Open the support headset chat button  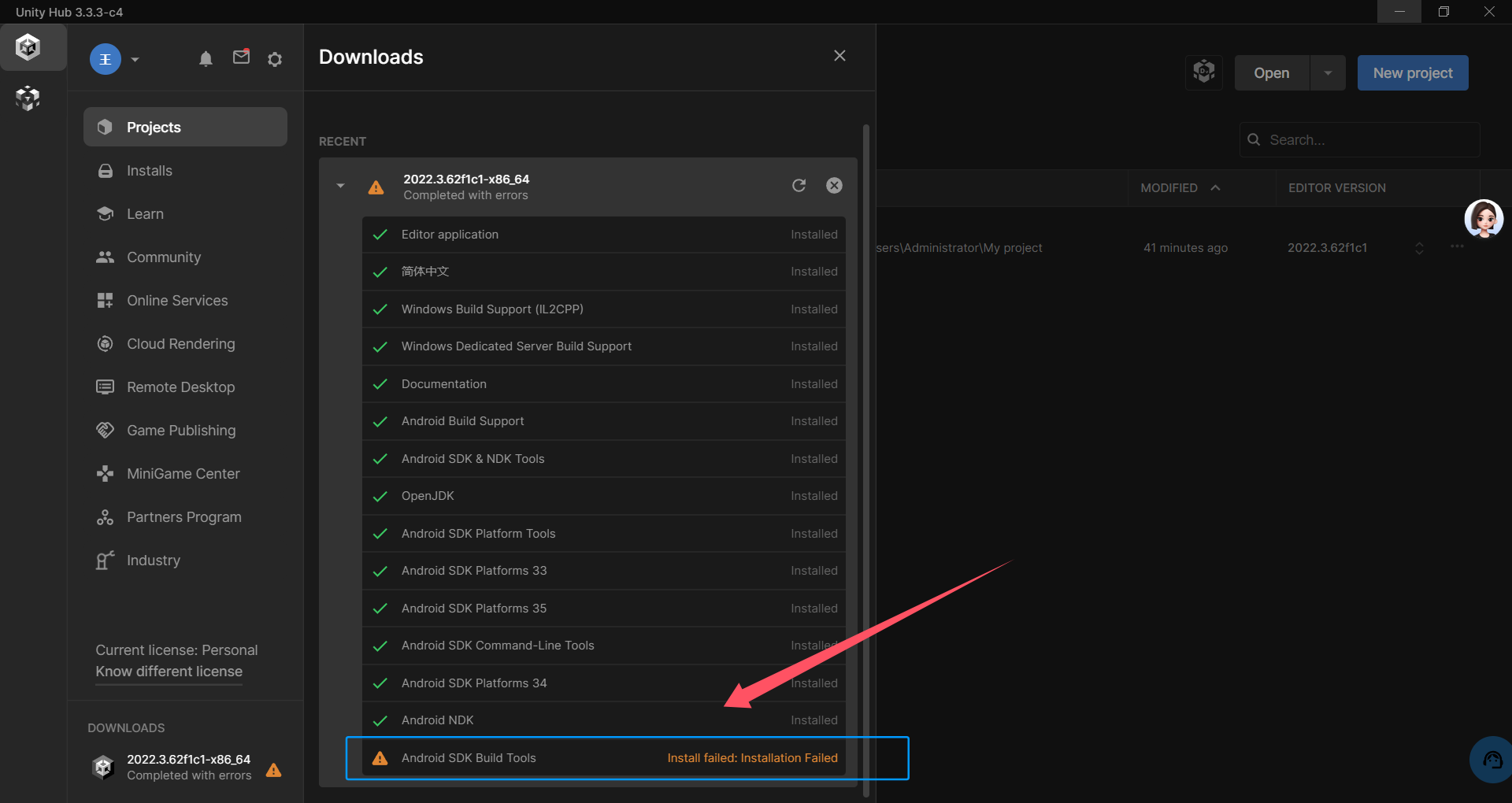1492,760
